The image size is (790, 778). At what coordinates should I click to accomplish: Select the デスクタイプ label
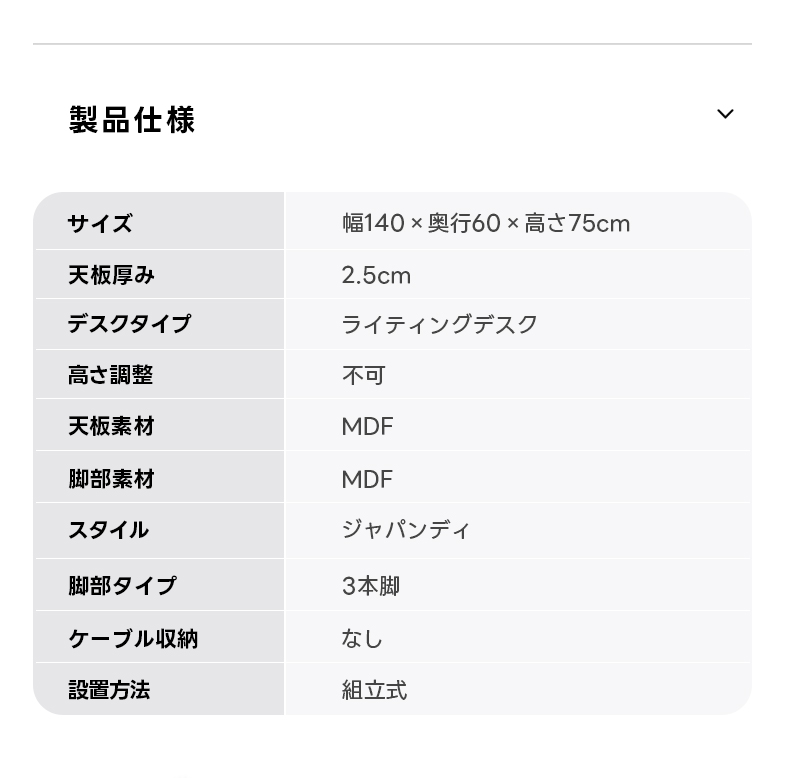click(129, 324)
